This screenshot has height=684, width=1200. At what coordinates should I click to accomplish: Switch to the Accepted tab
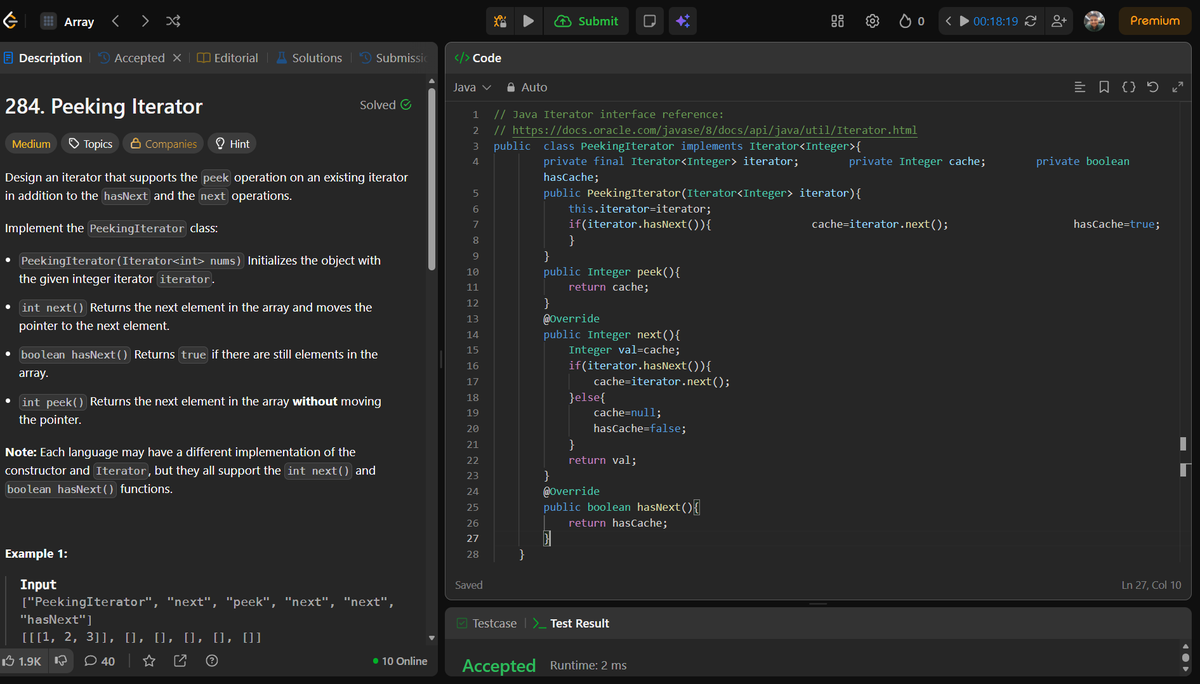131,58
